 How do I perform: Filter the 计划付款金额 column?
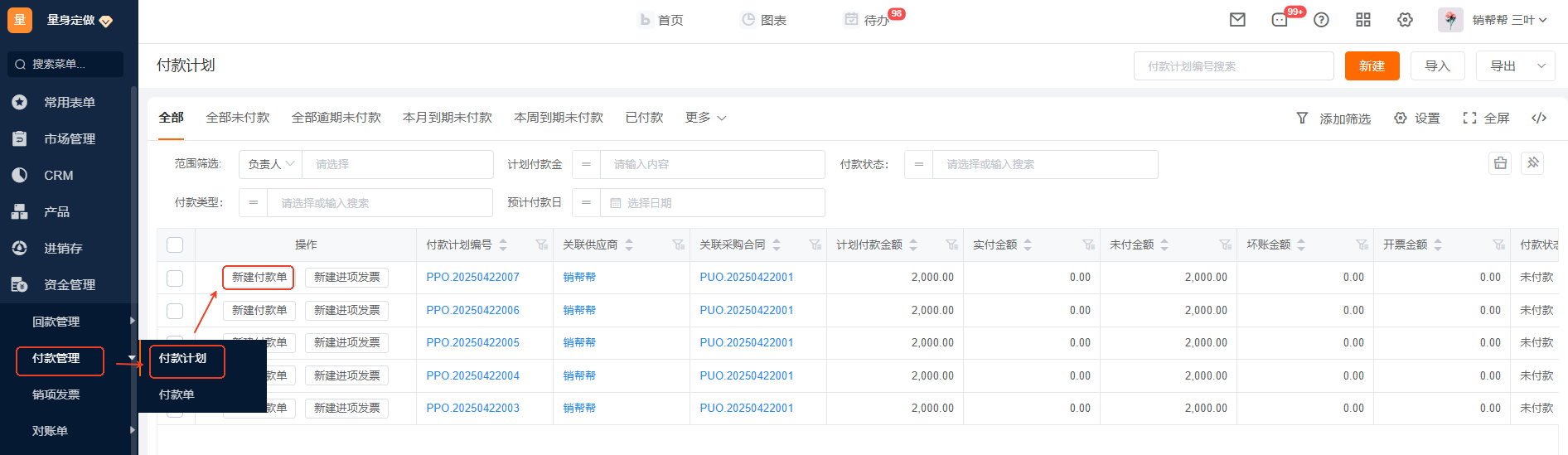(951, 244)
